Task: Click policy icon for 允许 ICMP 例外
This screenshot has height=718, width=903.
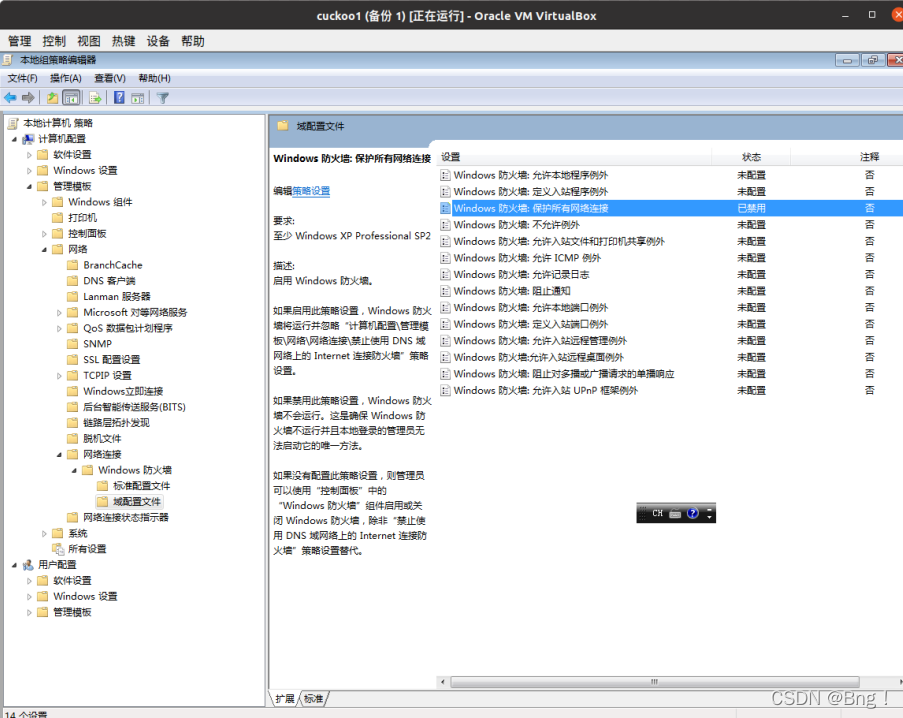Action: (x=445, y=258)
